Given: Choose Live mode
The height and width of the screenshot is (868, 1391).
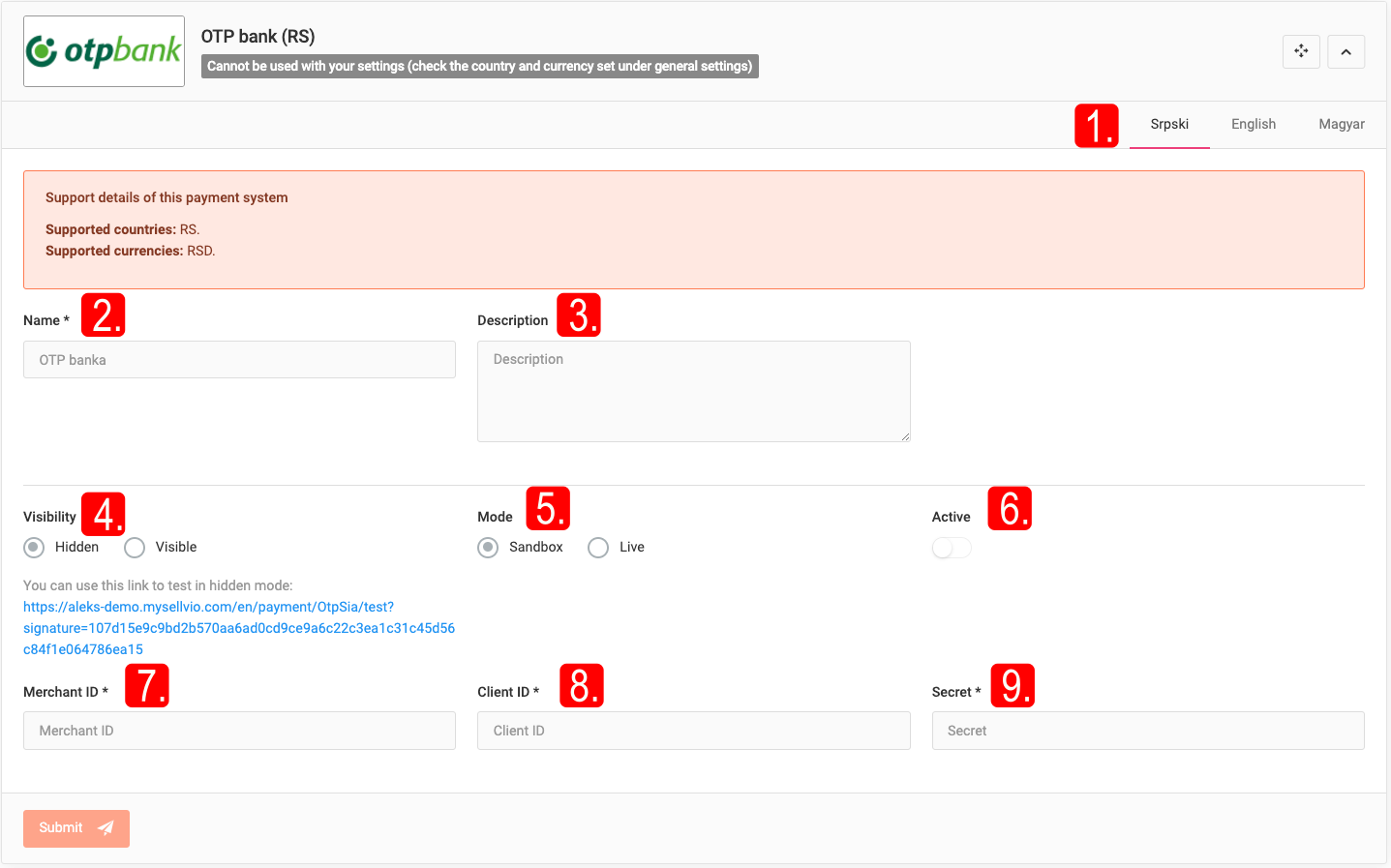Looking at the screenshot, I should [x=599, y=548].
